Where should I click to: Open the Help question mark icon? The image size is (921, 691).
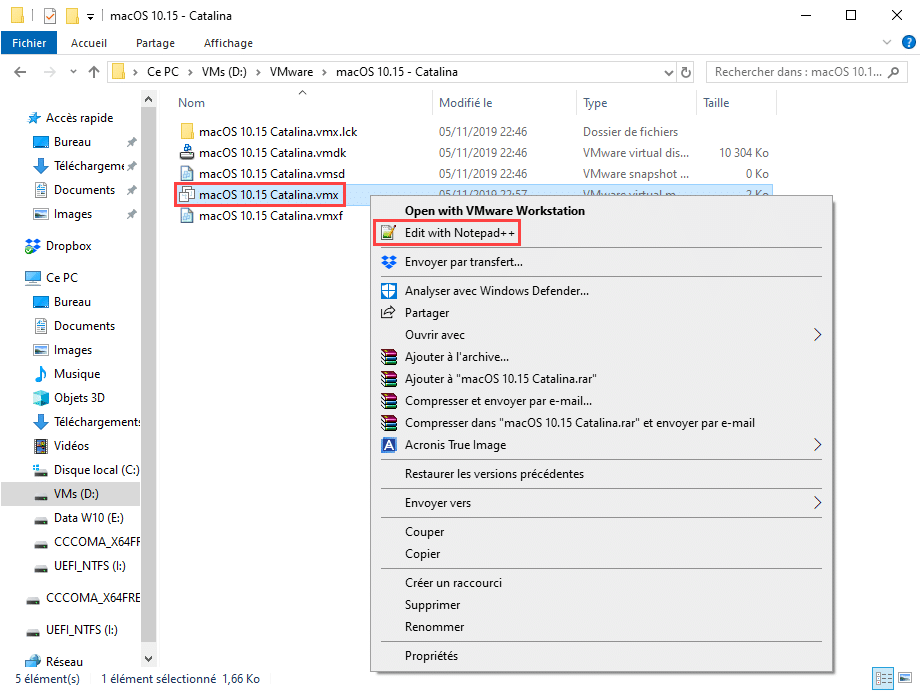coord(909,42)
